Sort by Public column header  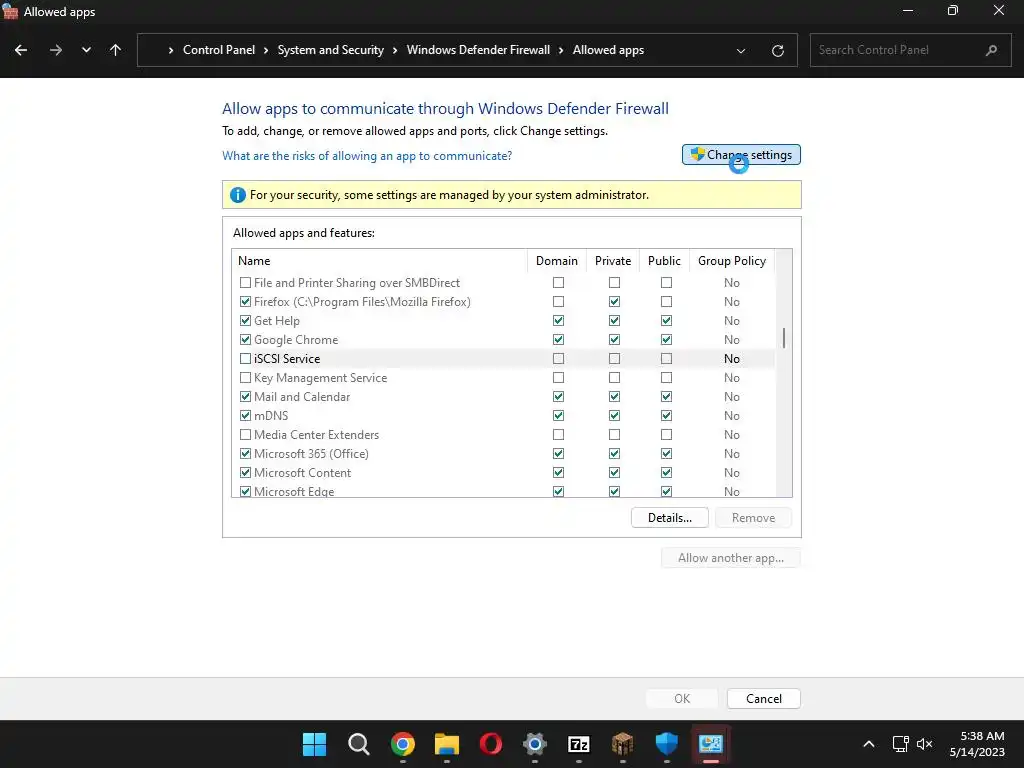[x=664, y=261]
